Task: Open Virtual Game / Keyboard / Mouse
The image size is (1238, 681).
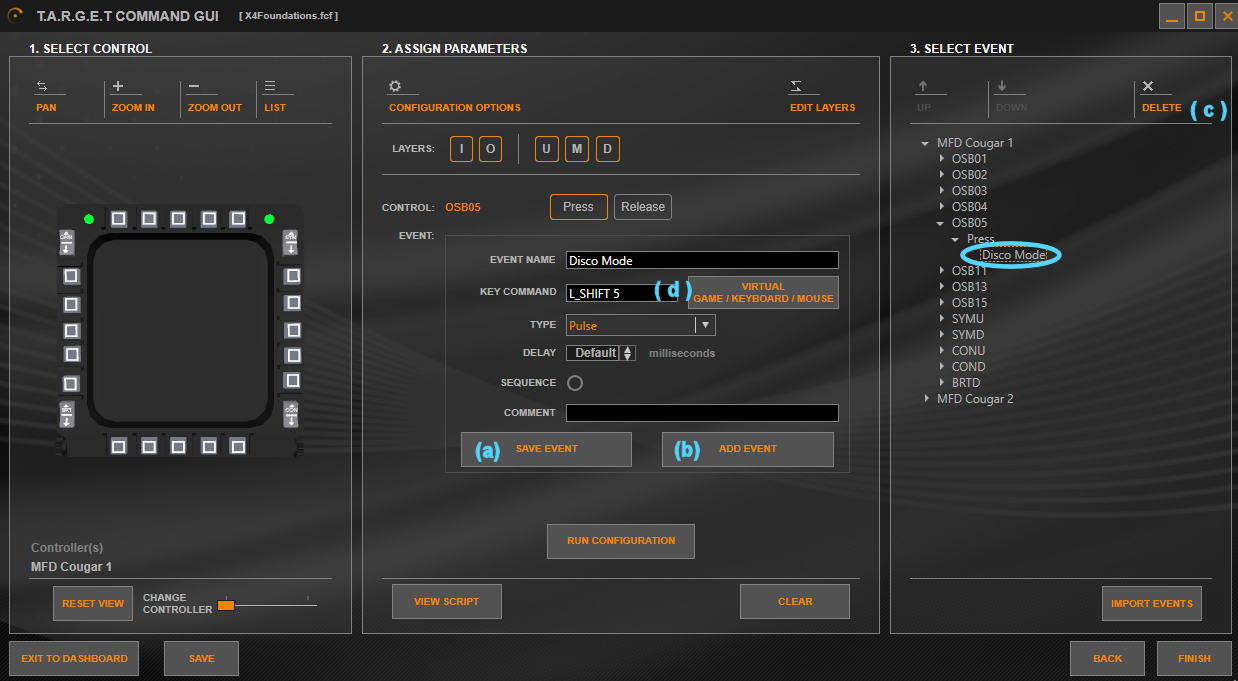Action: [x=763, y=292]
